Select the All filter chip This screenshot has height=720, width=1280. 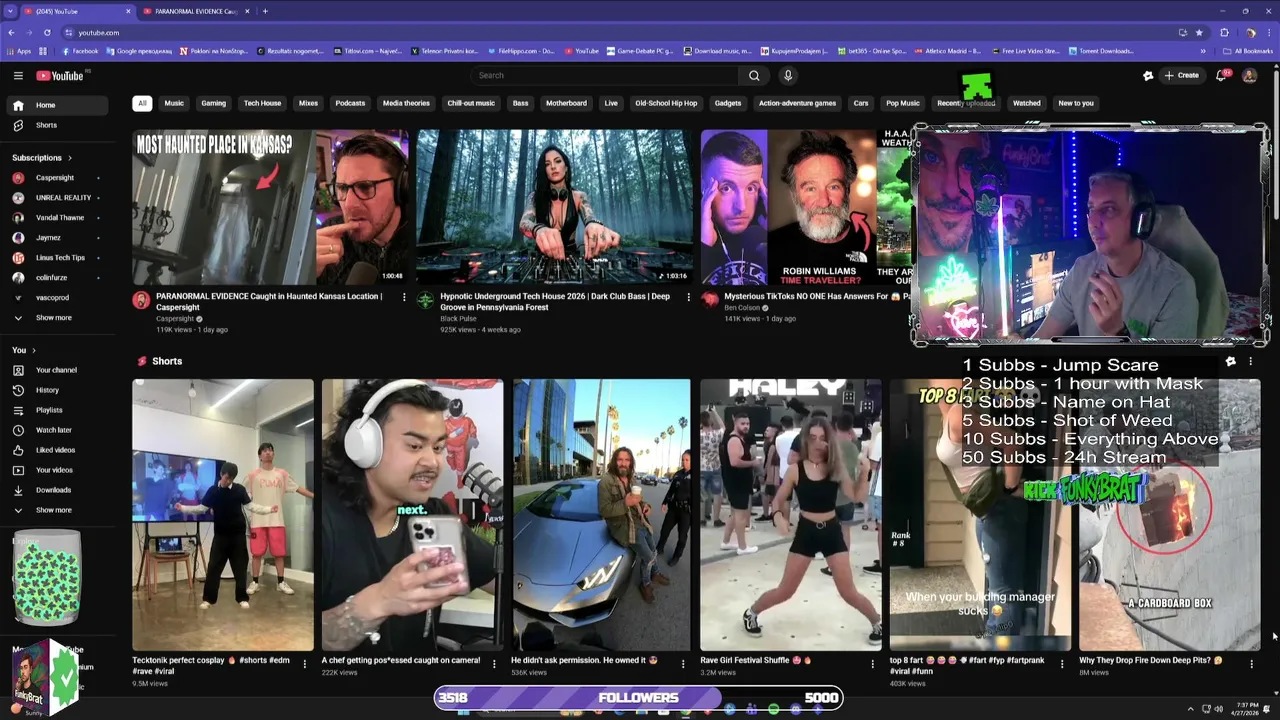[x=142, y=103]
